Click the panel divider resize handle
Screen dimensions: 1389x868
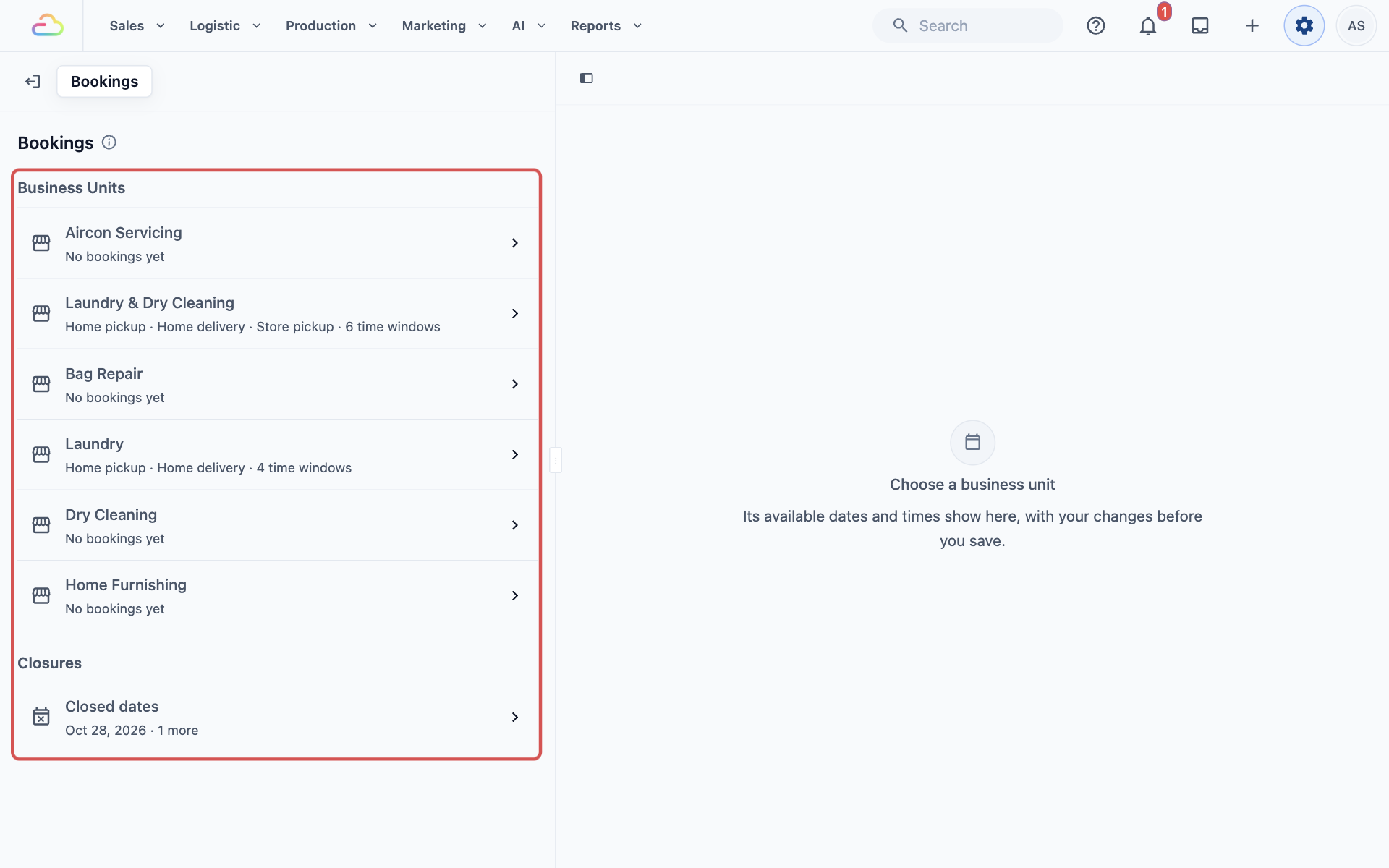coord(556,460)
